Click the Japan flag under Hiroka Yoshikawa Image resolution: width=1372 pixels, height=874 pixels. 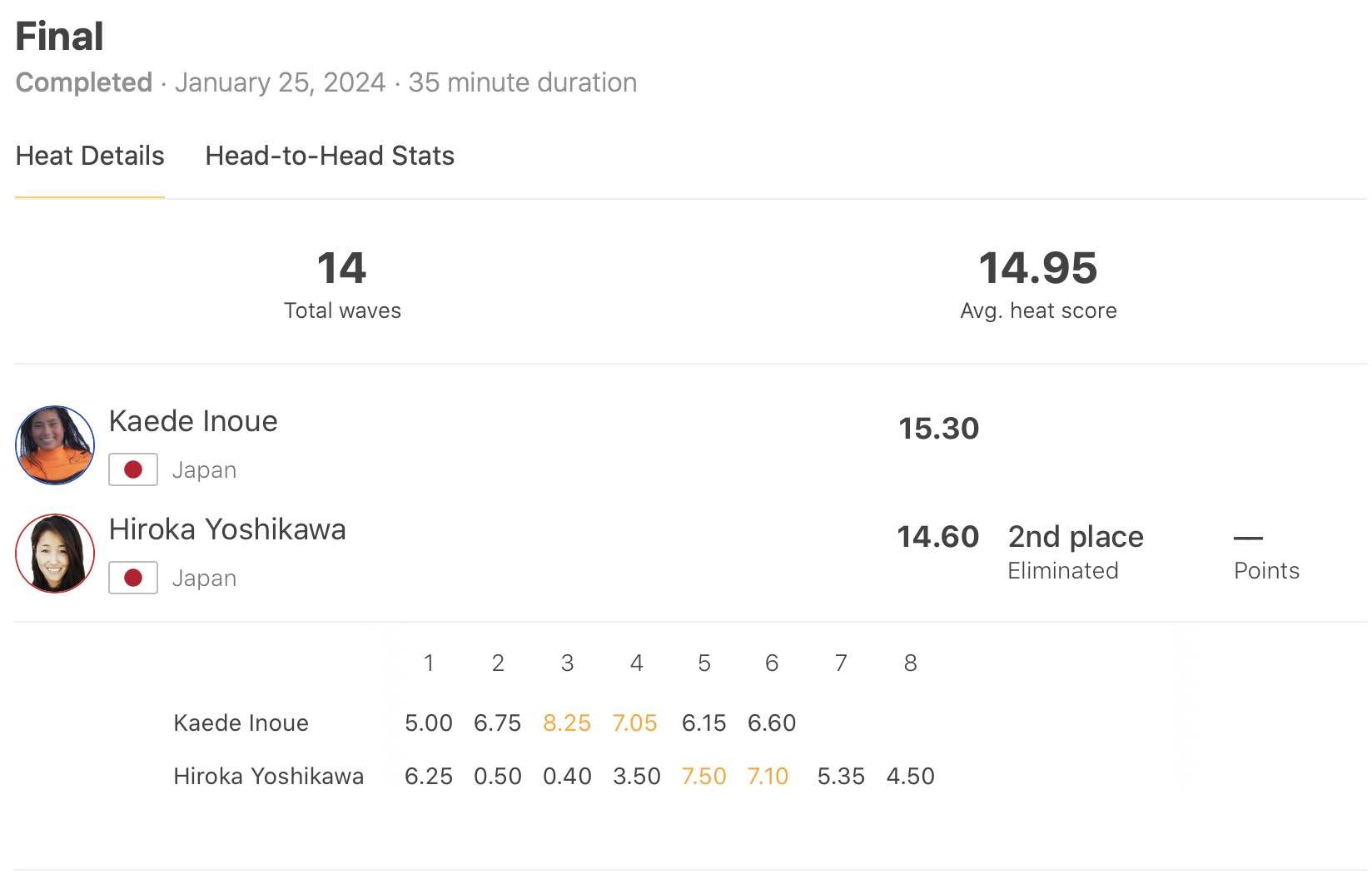pos(133,579)
